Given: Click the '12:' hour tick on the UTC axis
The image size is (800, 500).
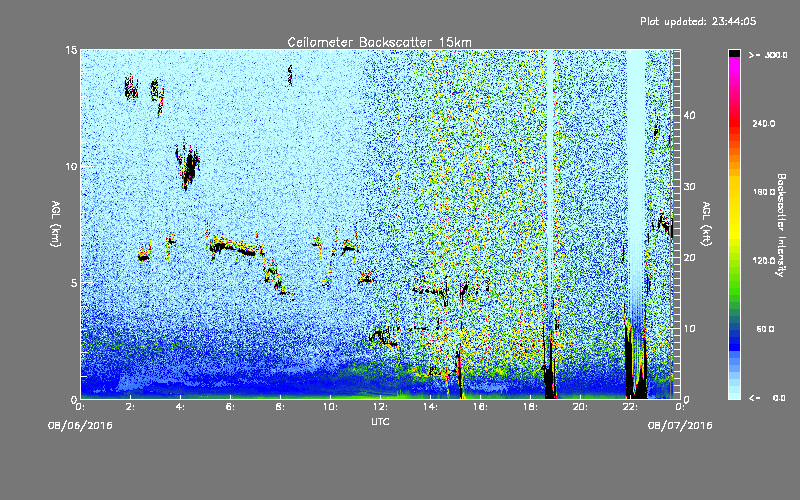Looking at the screenshot, I should coord(381,407).
